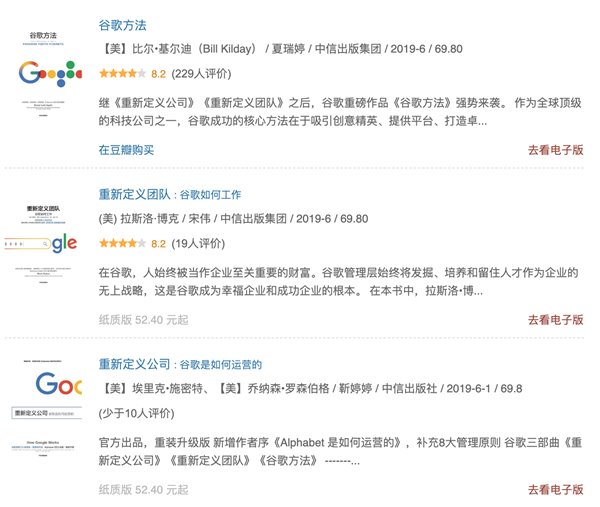600x507 pixels.
Task: Click the star rating icons for 重新定义团队
Action: [122, 243]
